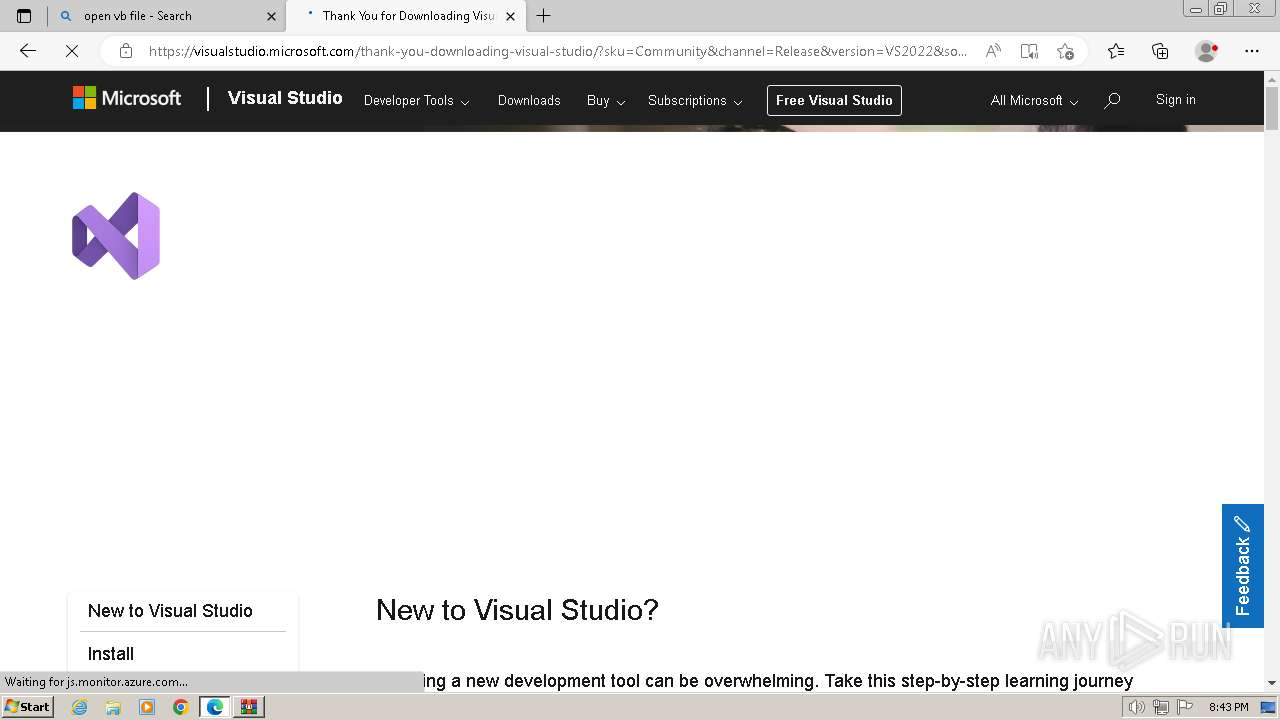
Task: Open the site search magnifier icon
Action: pyautogui.click(x=1112, y=100)
